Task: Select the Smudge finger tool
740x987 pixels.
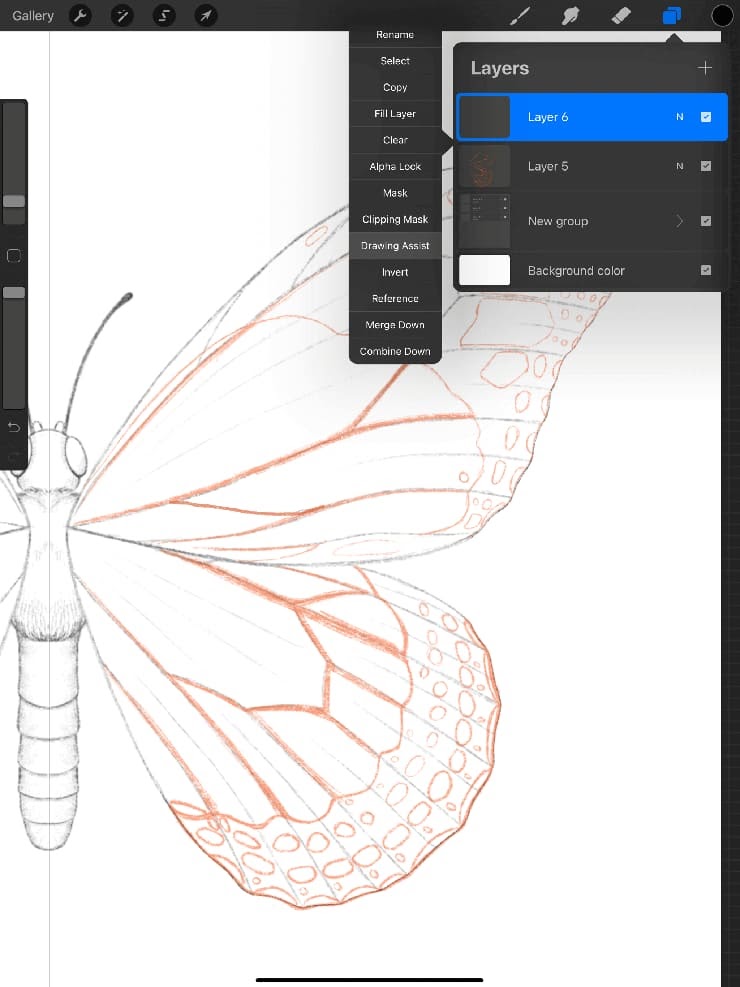Action: pyautogui.click(x=571, y=15)
